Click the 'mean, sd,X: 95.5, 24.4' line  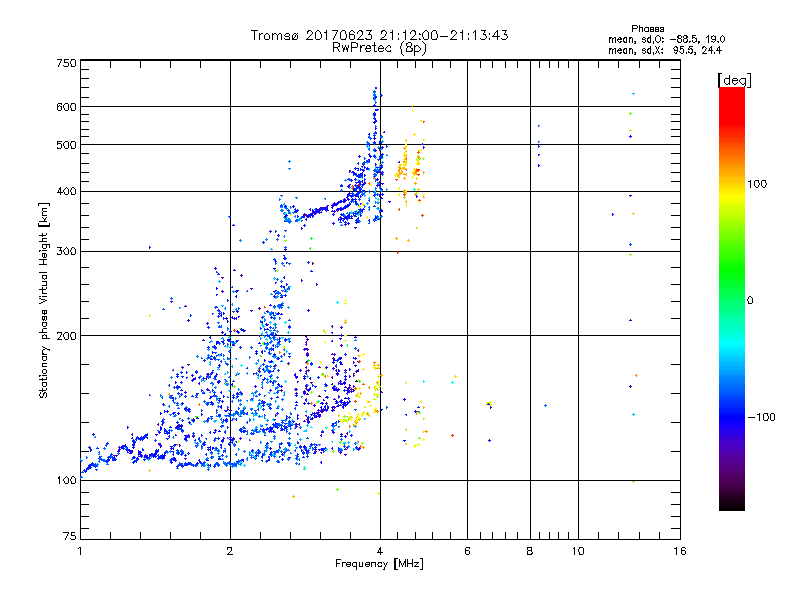click(x=665, y=50)
